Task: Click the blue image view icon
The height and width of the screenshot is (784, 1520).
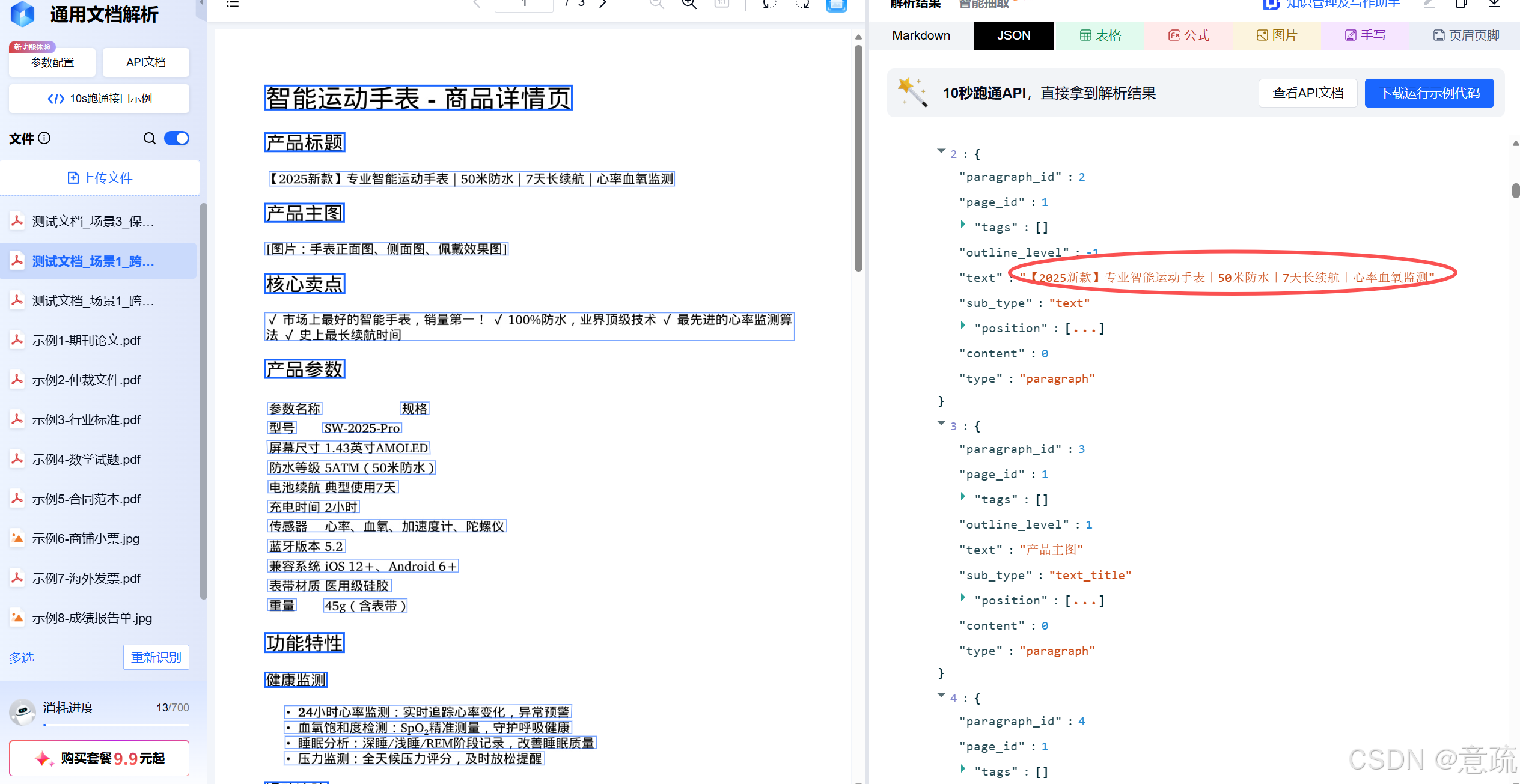Action: click(836, 5)
